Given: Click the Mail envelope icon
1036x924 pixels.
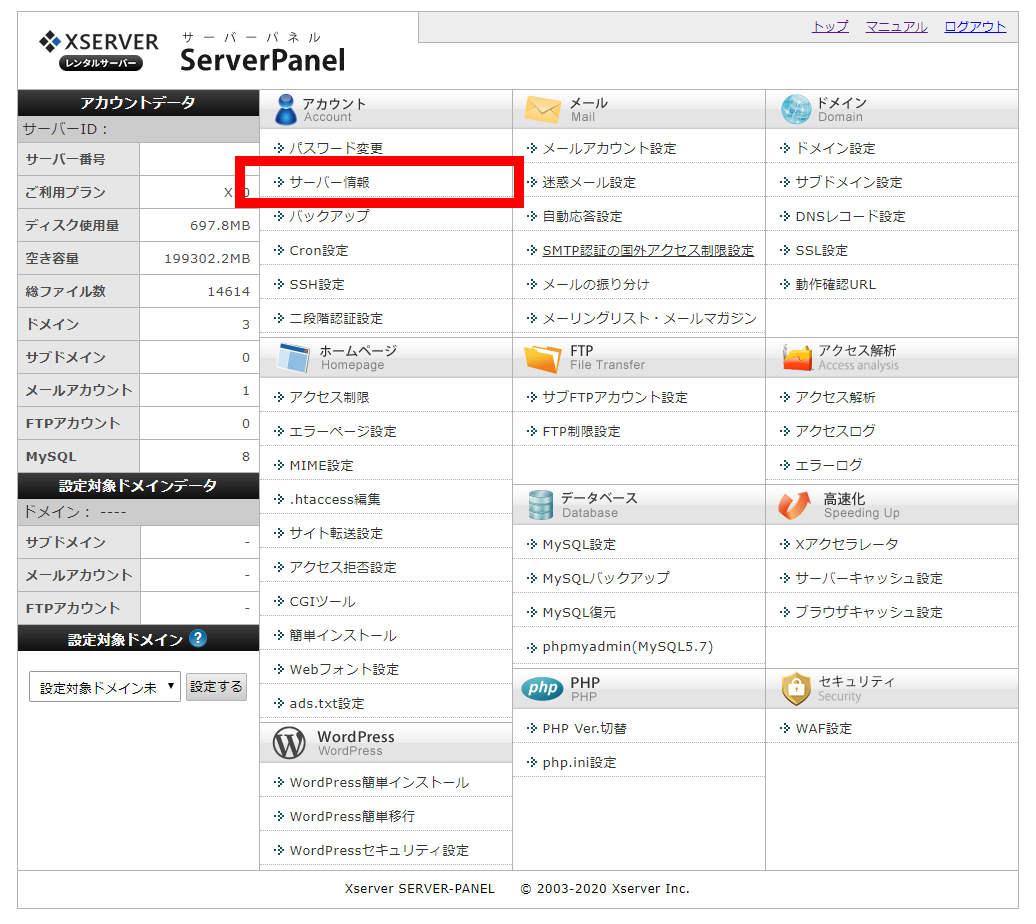Looking at the screenshot, I should pyautogui.click(x=542, y=109).
